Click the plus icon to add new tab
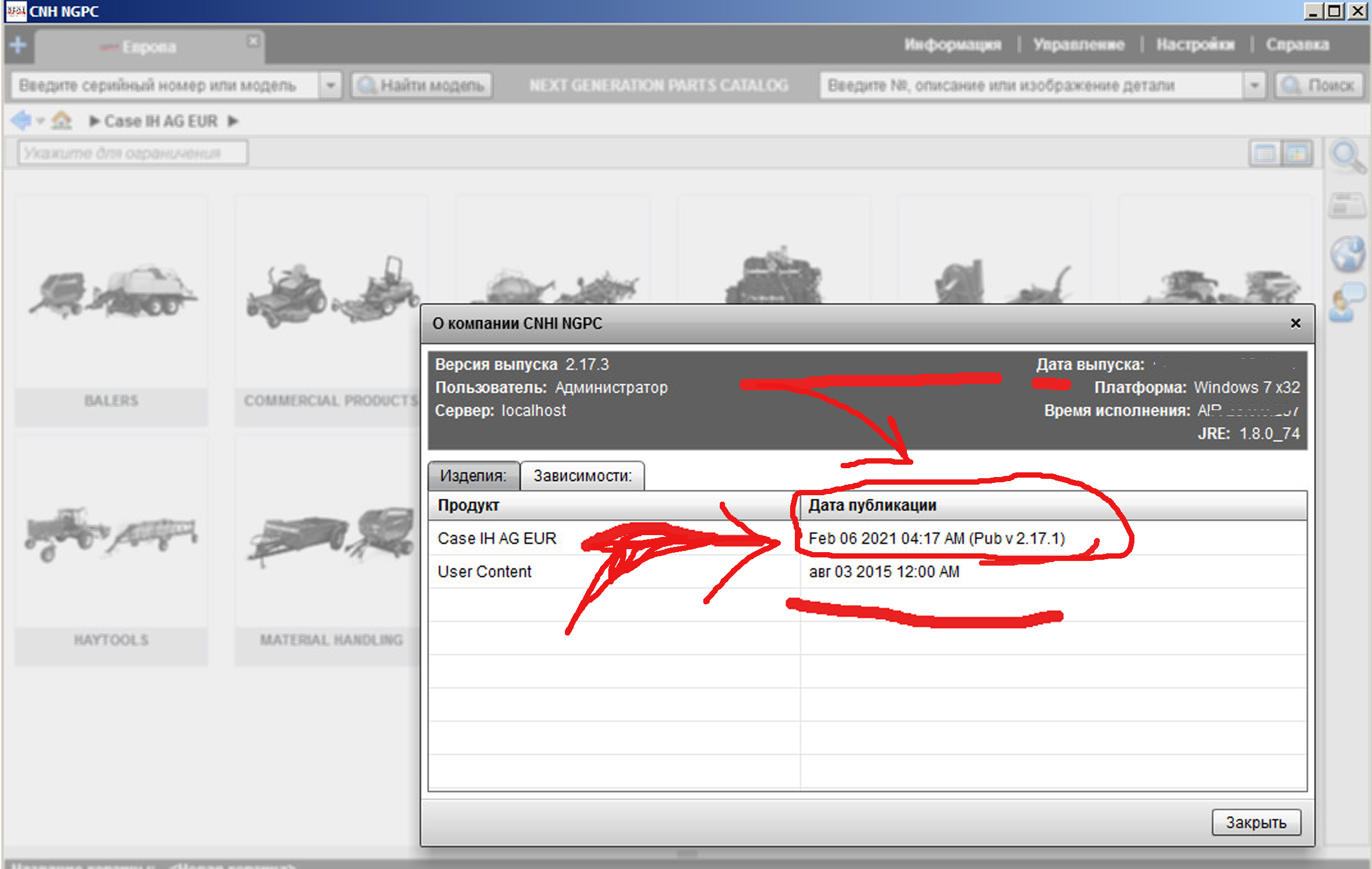This screenshot has width=1372, height=869. (x=18, y=45)
